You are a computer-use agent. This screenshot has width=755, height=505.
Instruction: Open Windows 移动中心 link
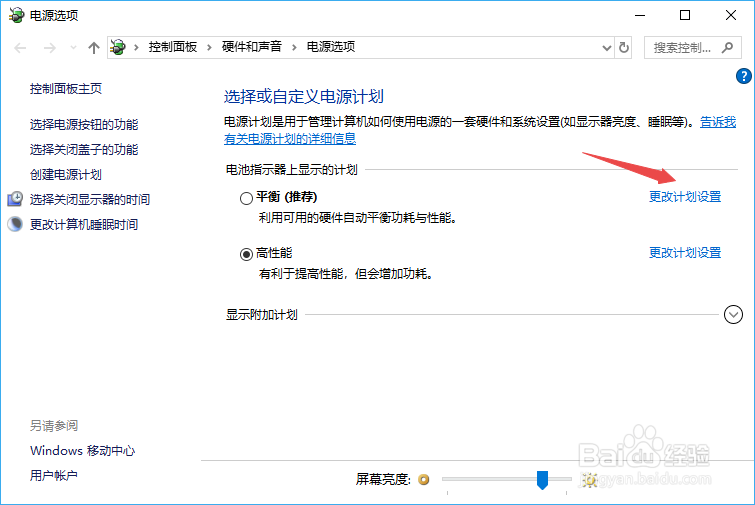(82, 451)
